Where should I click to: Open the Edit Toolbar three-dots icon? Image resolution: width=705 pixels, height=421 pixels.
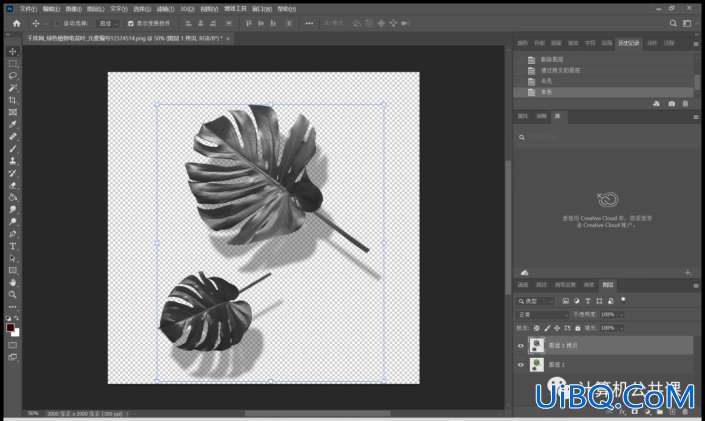click(x=13, y=307)
